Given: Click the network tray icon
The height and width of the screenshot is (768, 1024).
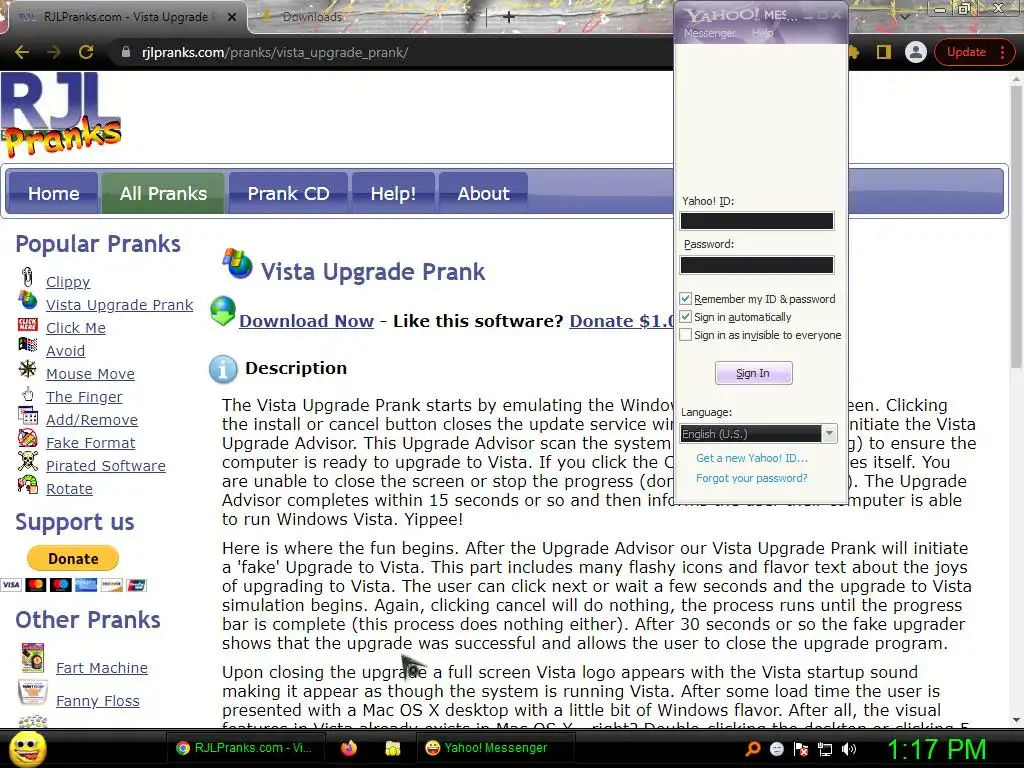Looking at the screenshot, I should [825, 749].
